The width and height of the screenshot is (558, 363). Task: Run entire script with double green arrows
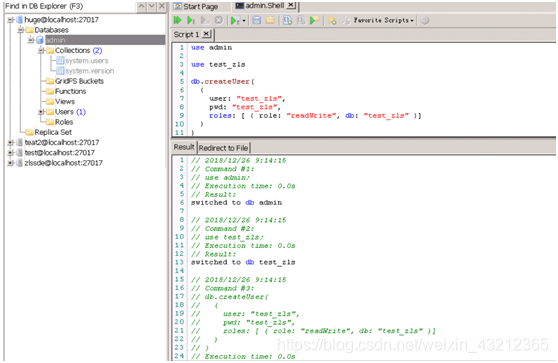tap(177, 20)
